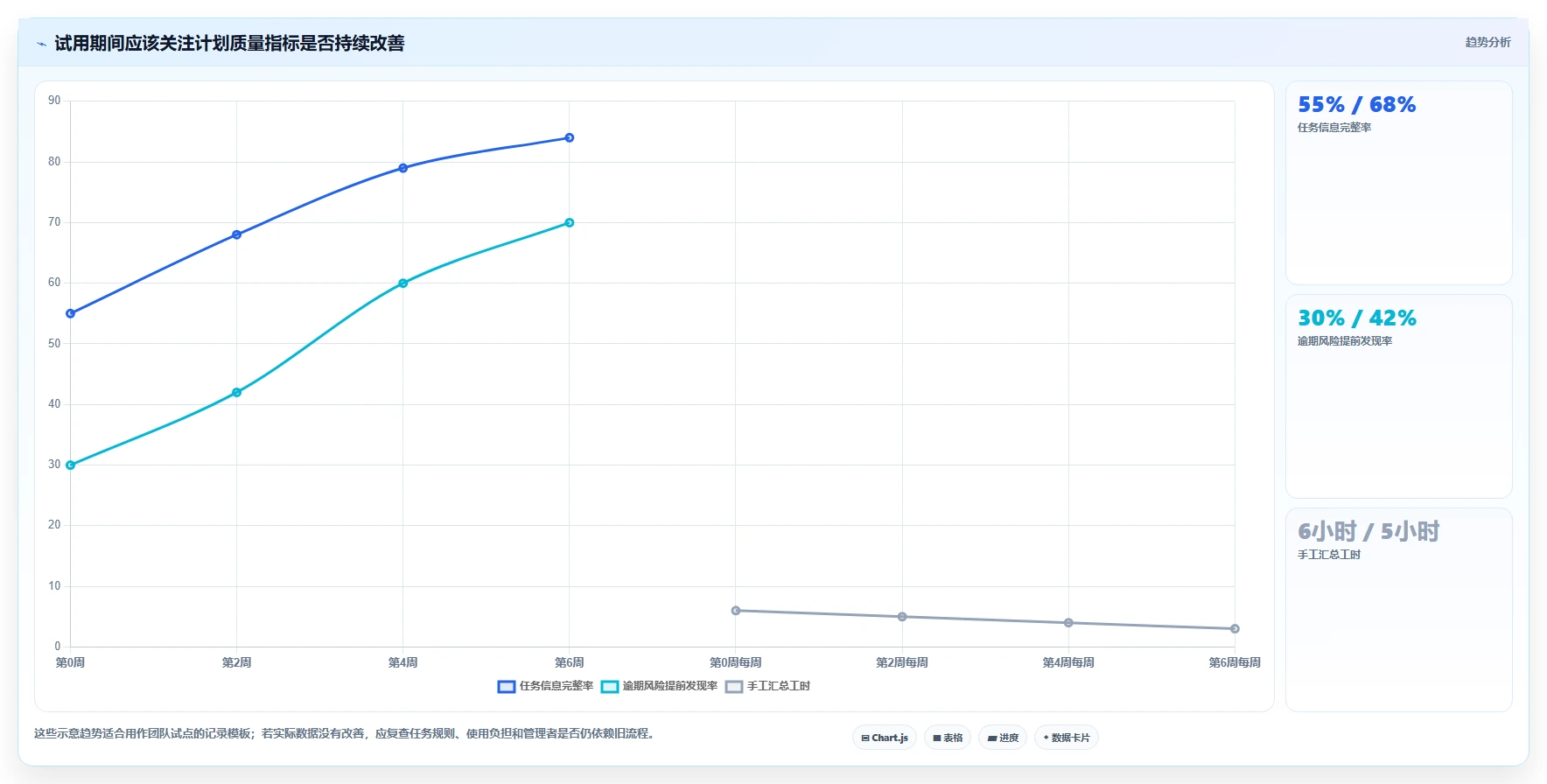Click the 第6周 x-axis label
This screenshot has width=1547, height=784.
tap(570, 662)
